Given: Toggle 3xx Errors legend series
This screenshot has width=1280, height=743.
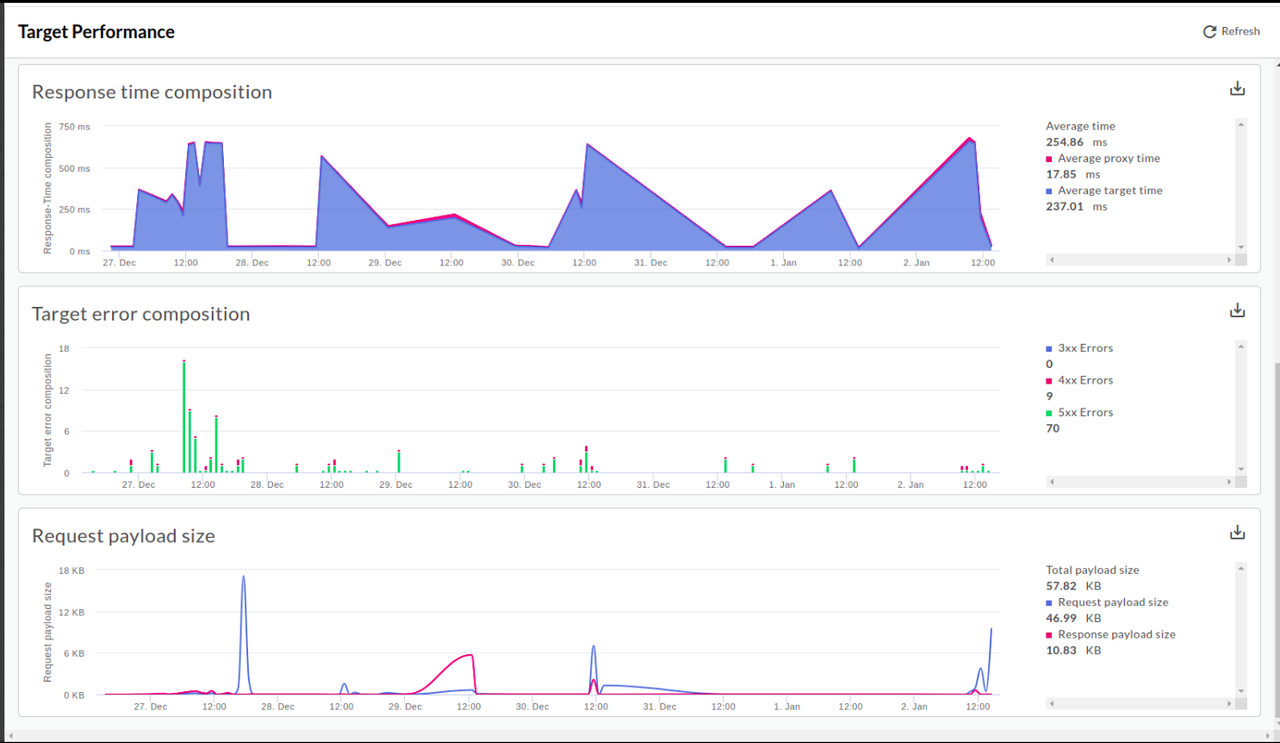Looking at the screenshot, I should tap(1079, 348).
